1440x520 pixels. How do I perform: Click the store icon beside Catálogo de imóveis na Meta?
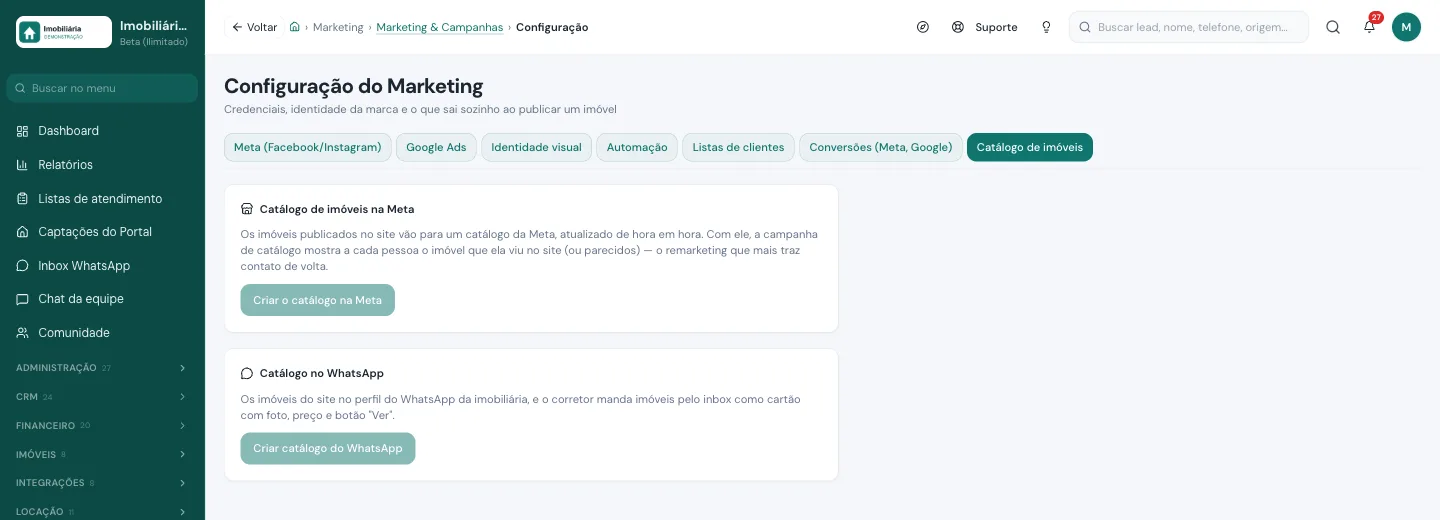tap(247, 209)
